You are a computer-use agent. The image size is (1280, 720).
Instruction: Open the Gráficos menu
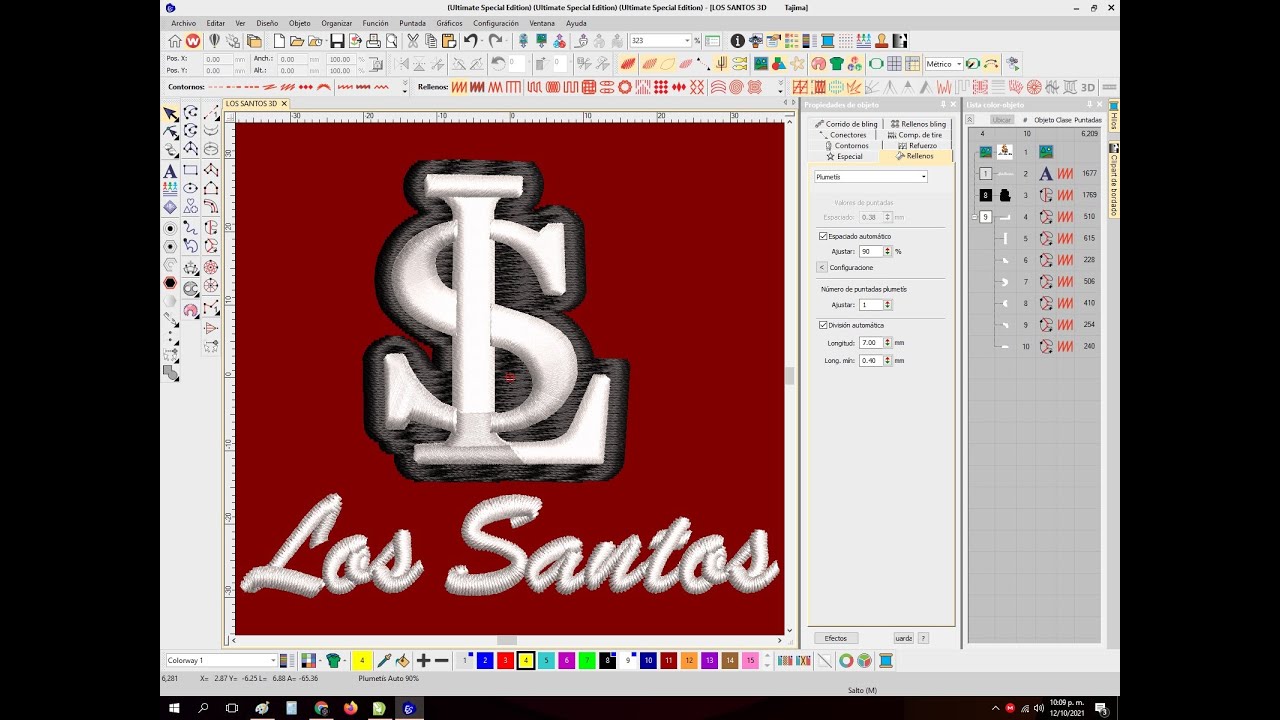click(x=449, y=23)
